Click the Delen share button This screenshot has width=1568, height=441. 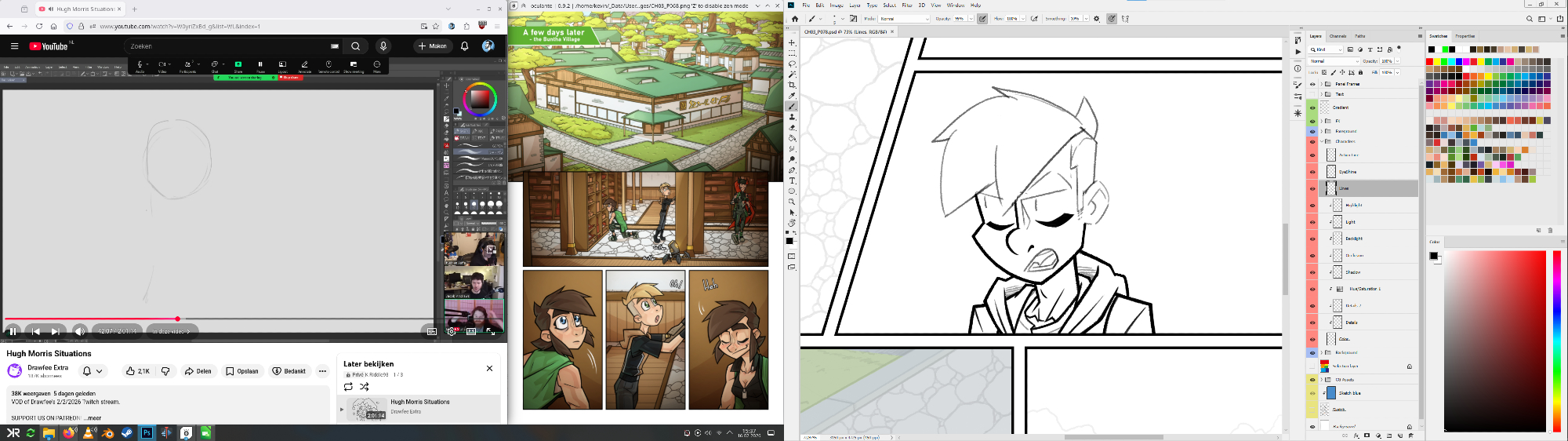[198, 371]
